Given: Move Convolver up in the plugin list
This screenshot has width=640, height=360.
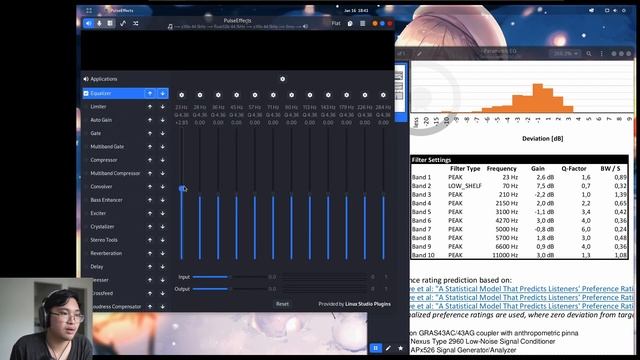Looking at the screenshot, I should pos(150,187).
